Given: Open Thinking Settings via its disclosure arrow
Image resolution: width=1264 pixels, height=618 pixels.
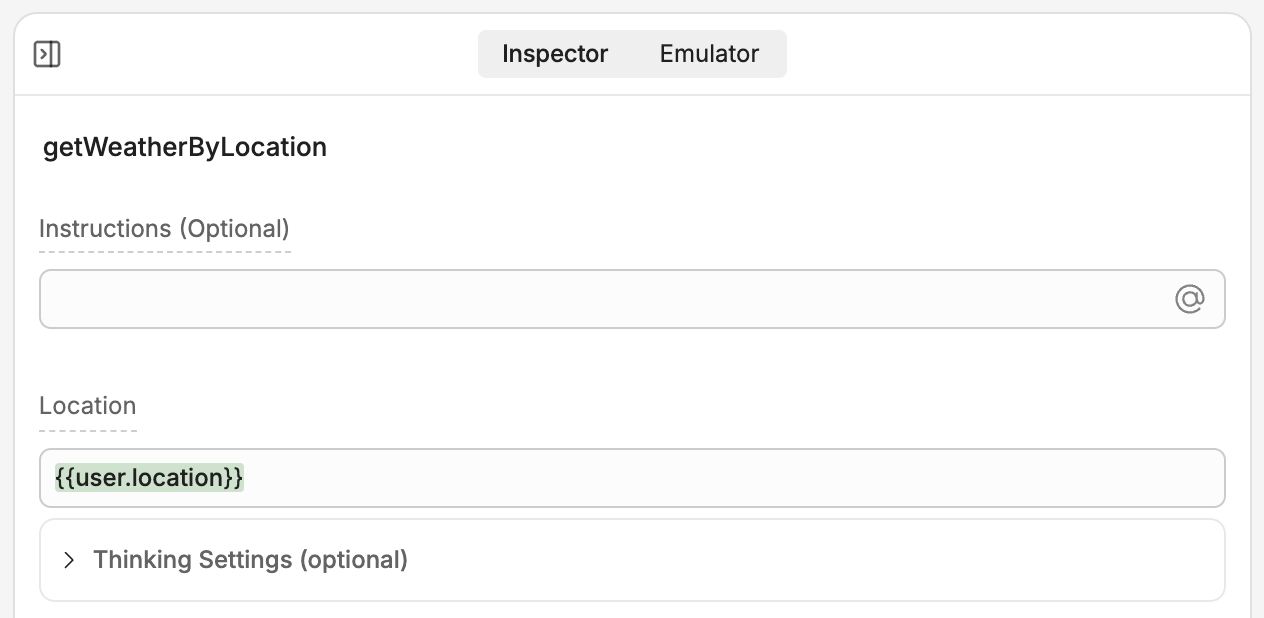Looking at the screenshot, I should tap(69, 560).
